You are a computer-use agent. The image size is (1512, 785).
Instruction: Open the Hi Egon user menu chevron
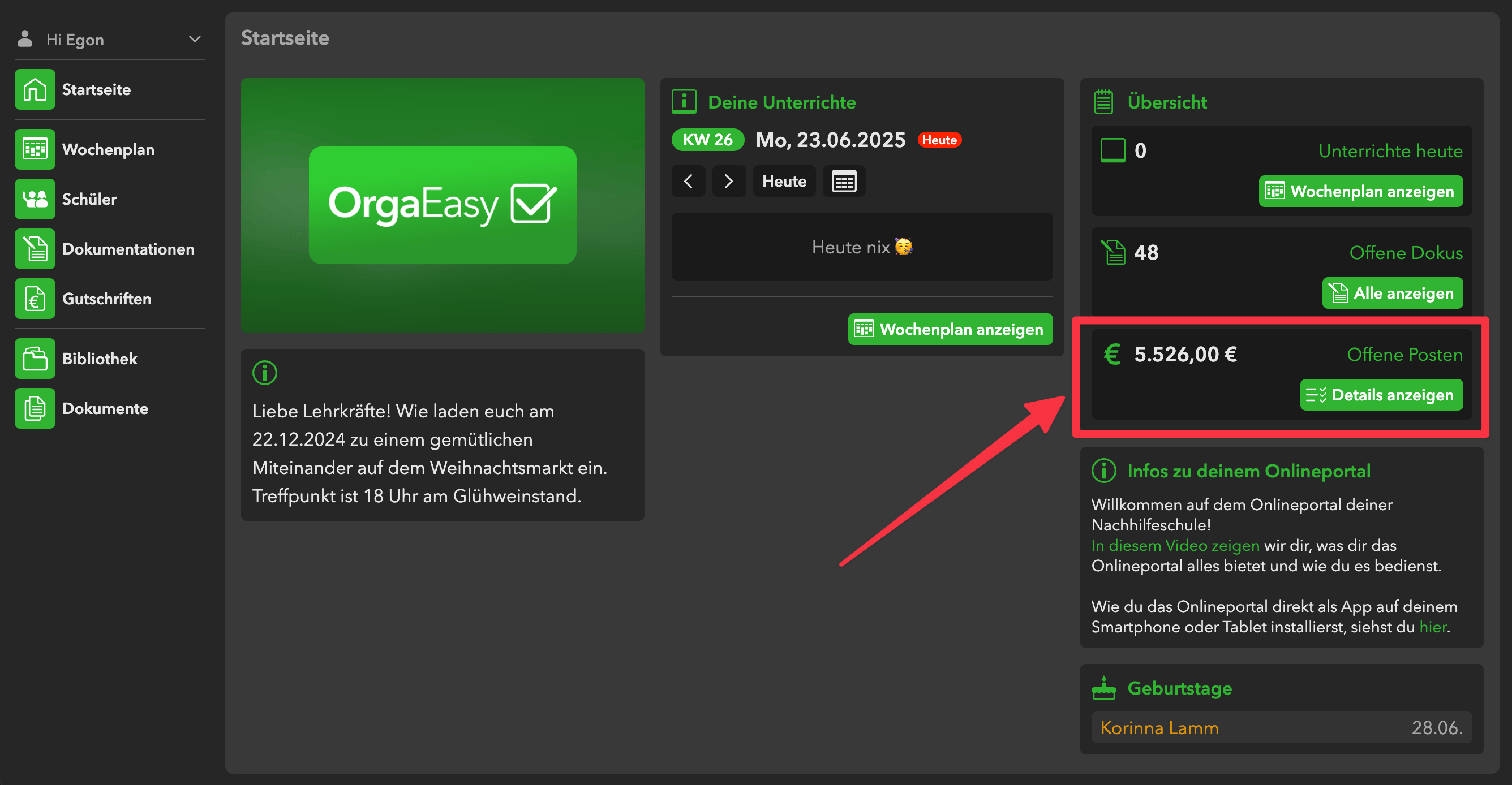click(x=195, y=40)
